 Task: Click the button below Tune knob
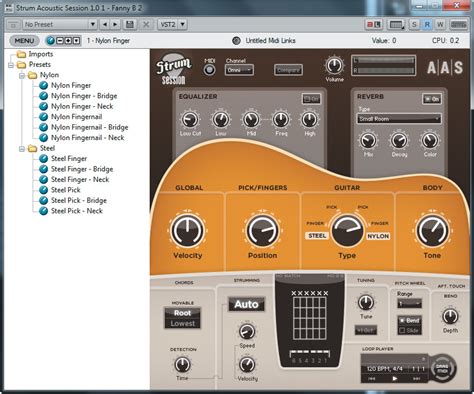point(366,331)
